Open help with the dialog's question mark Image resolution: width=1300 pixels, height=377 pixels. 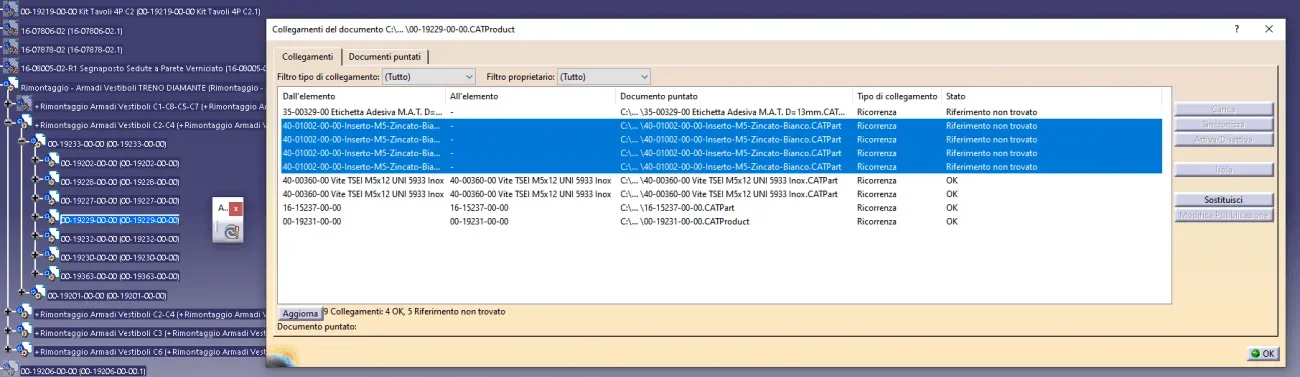1237,29
